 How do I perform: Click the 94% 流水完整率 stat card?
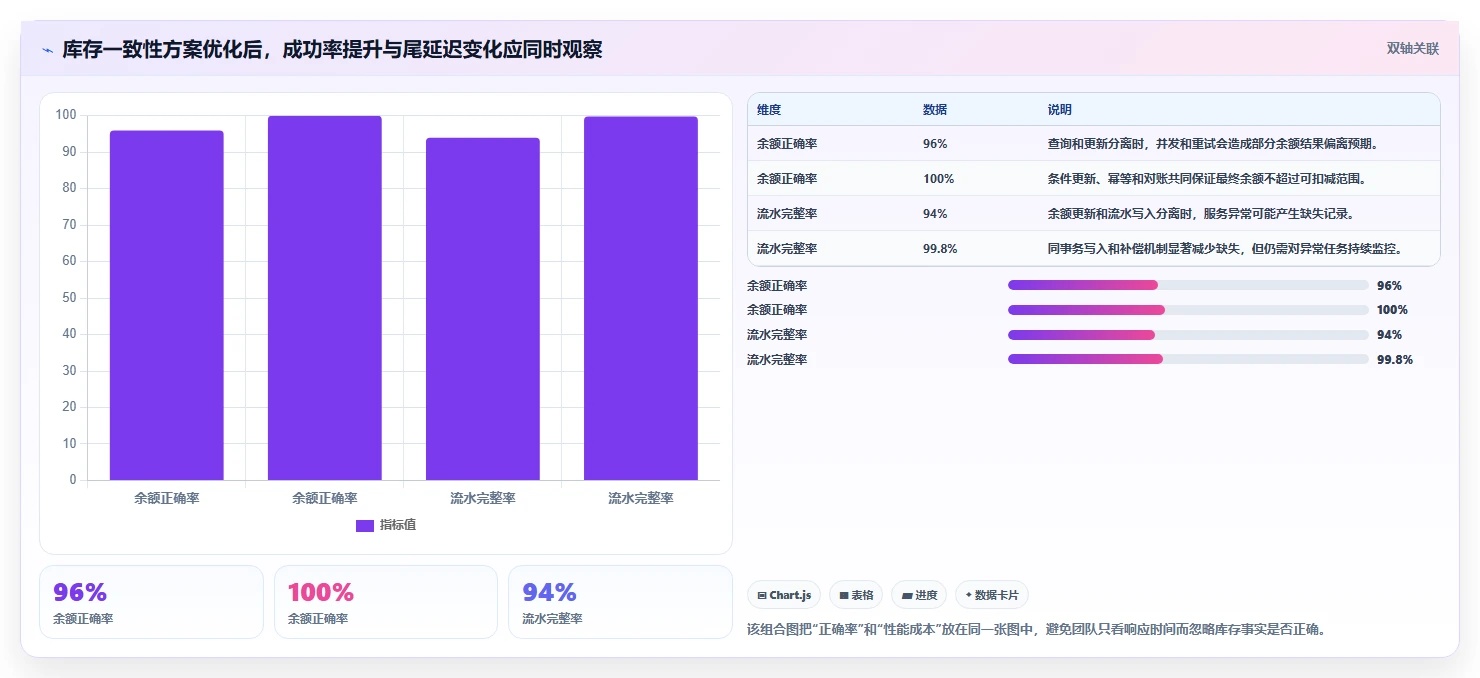click(x=620, y=602)
